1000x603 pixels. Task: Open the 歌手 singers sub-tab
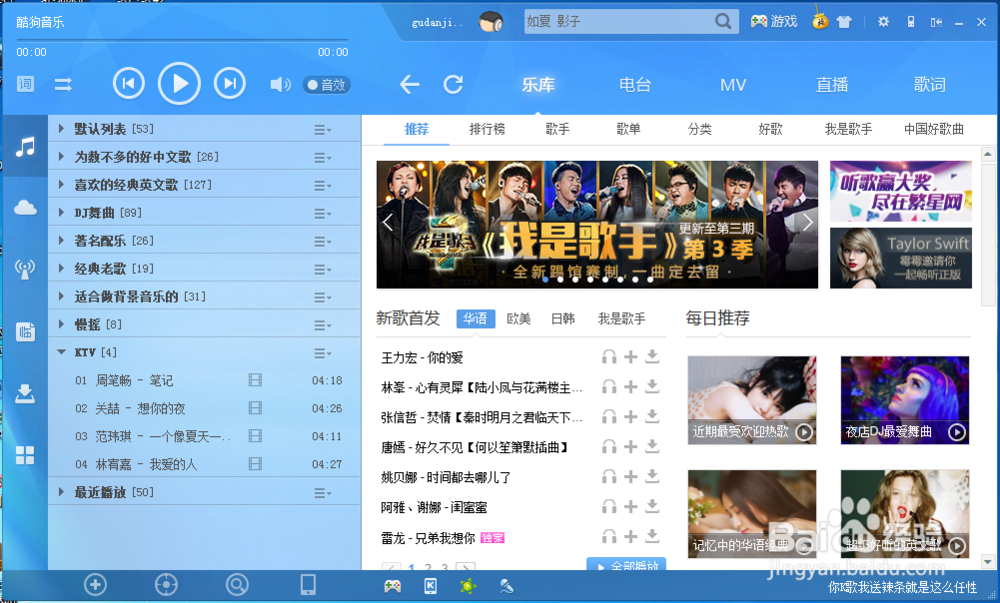pyautogui.click(x=557, y=129)
